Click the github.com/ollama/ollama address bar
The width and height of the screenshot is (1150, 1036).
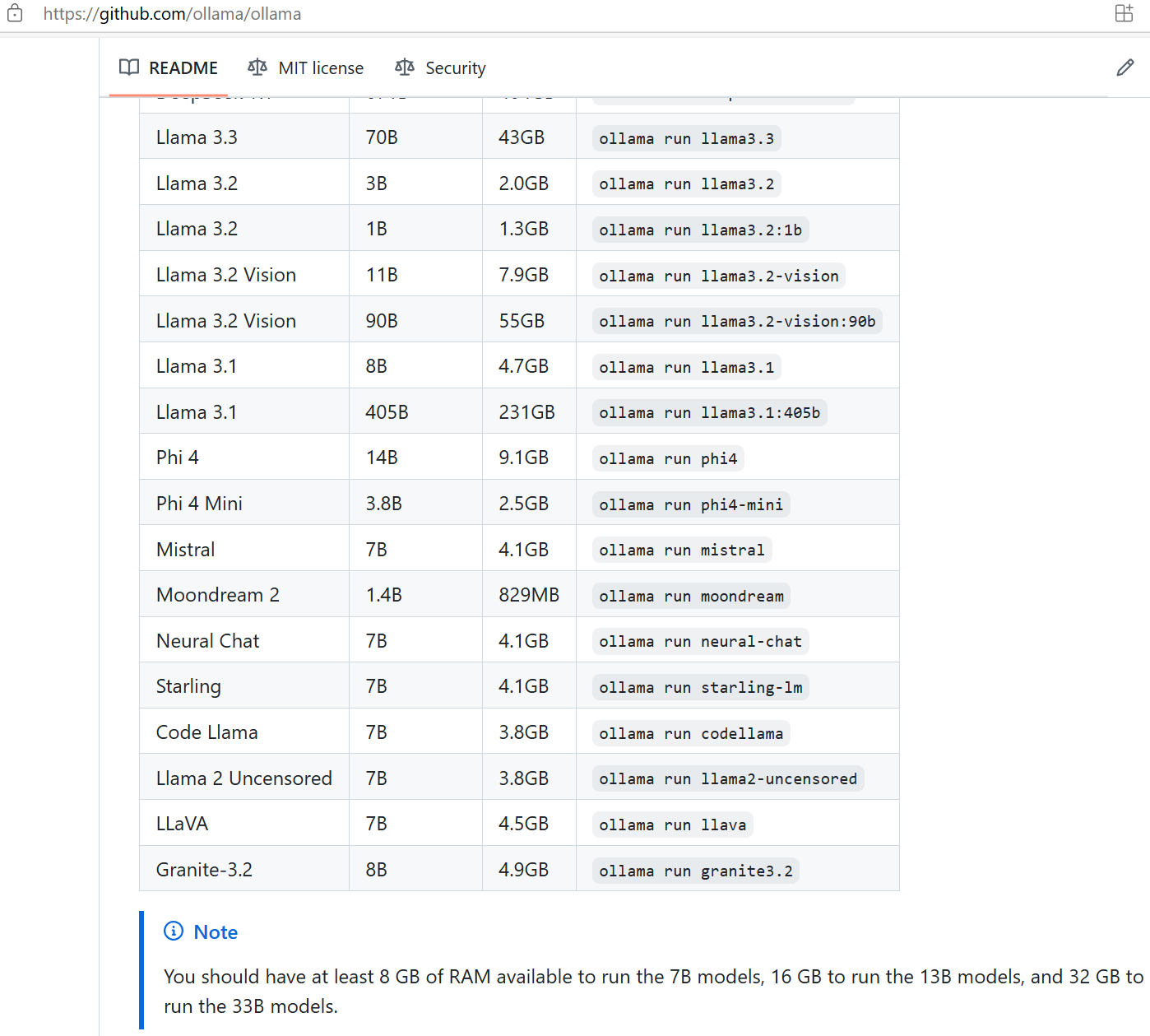click(x=172, y=14)
